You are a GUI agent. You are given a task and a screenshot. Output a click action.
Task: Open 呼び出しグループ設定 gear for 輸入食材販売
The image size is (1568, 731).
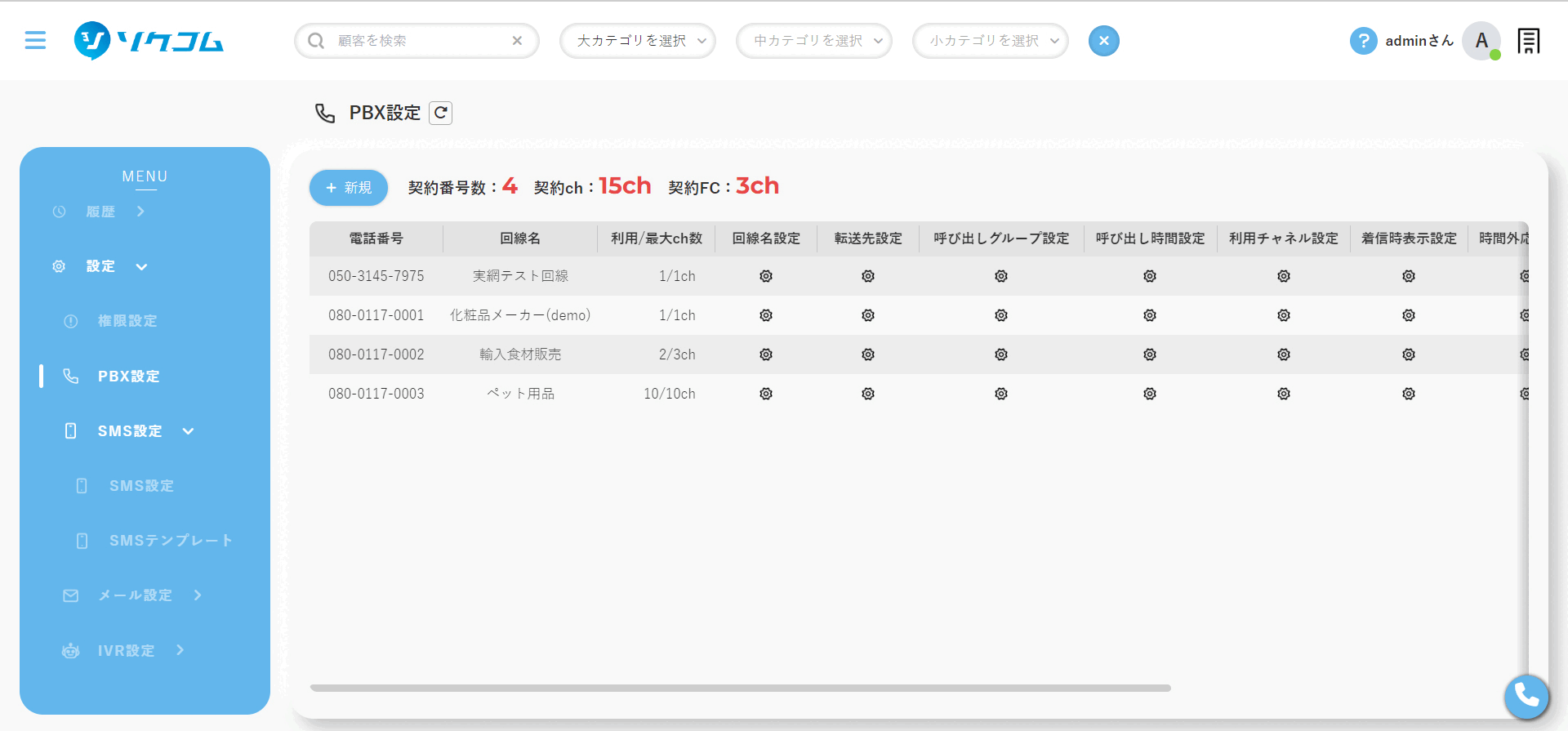coord(1001,354)
